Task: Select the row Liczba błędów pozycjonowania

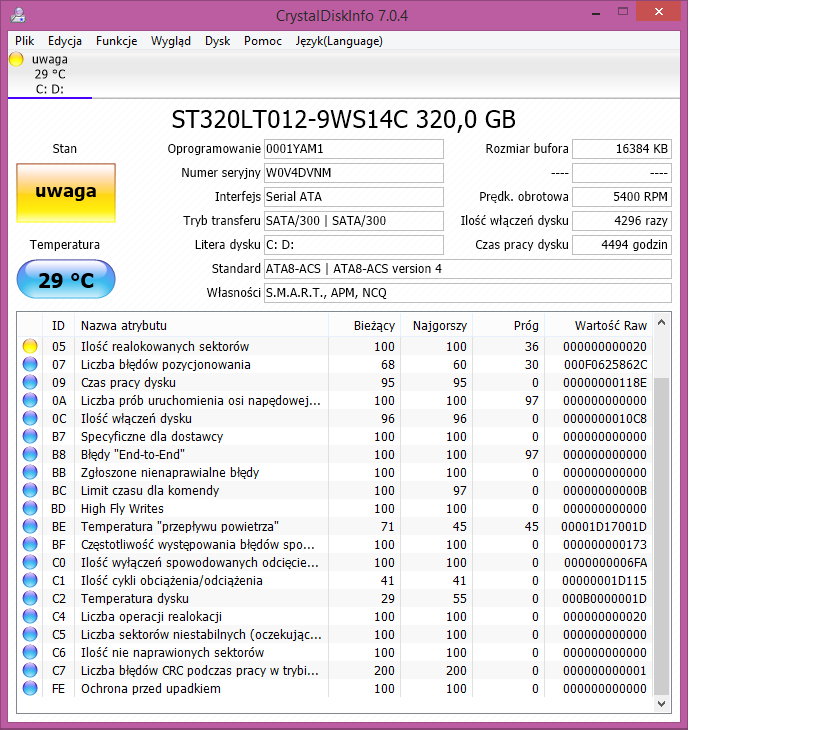Action: 335,364
